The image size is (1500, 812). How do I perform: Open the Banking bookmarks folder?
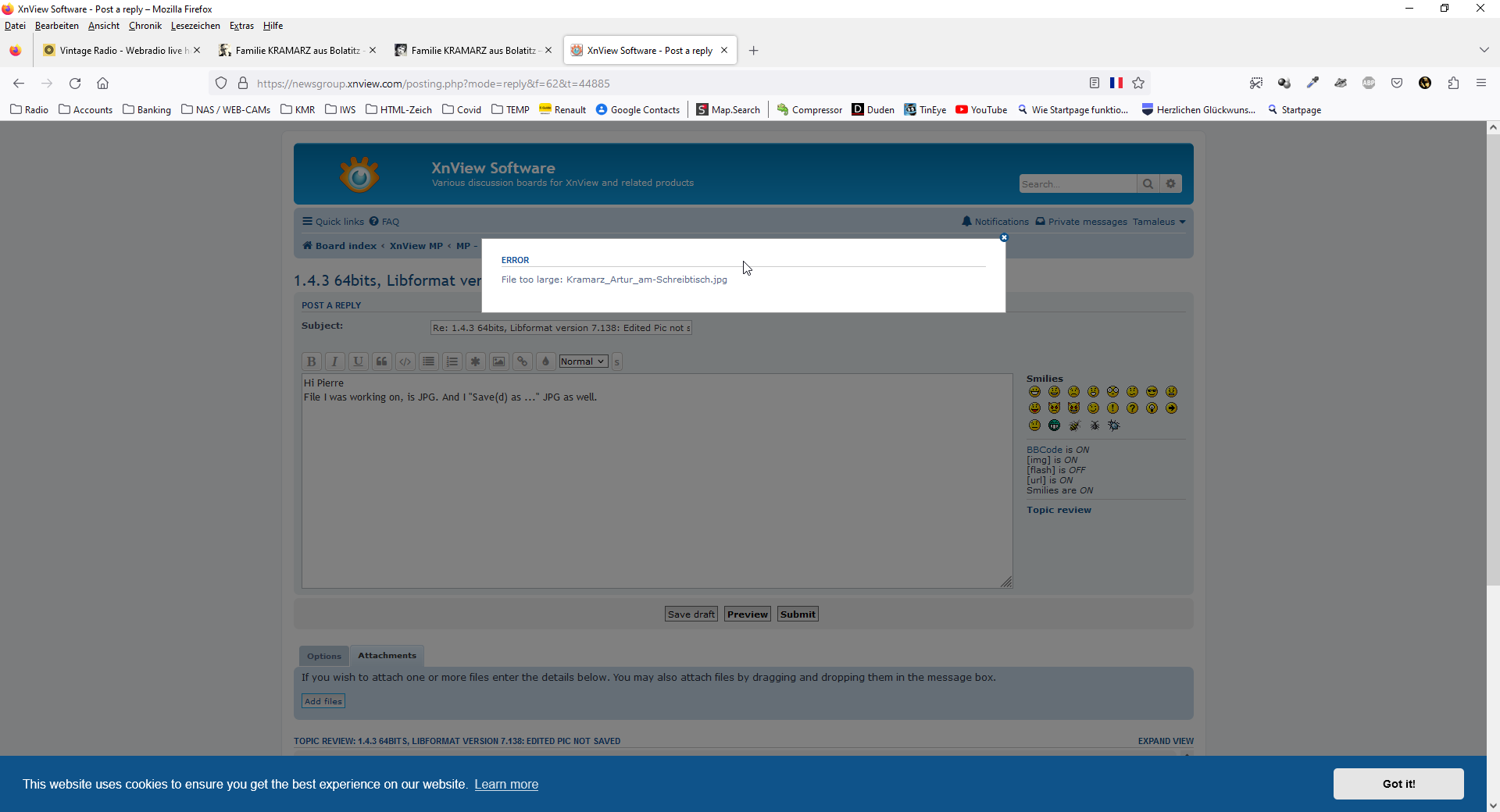(x=147, y=110)
